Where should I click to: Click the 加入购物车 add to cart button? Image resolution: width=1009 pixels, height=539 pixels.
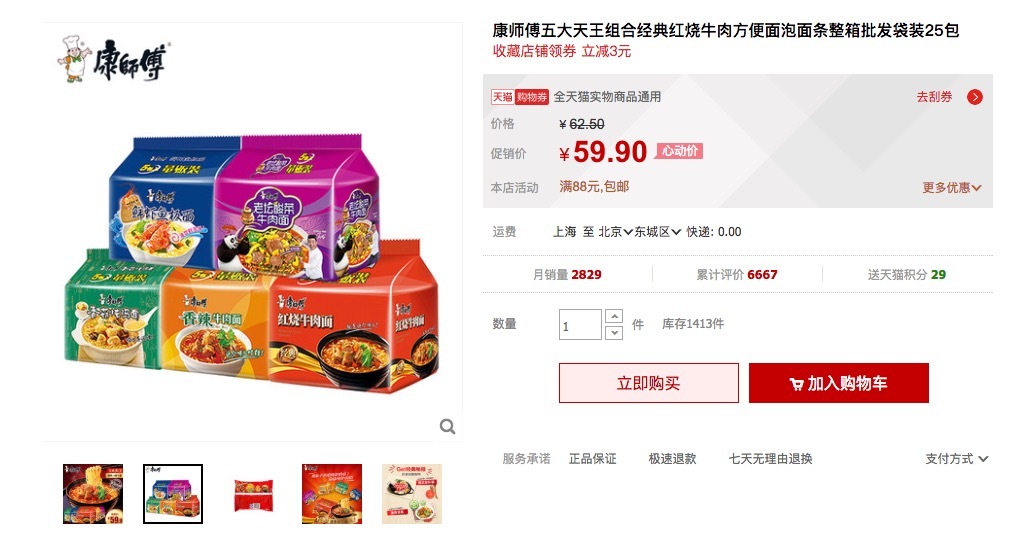(838, 383)
